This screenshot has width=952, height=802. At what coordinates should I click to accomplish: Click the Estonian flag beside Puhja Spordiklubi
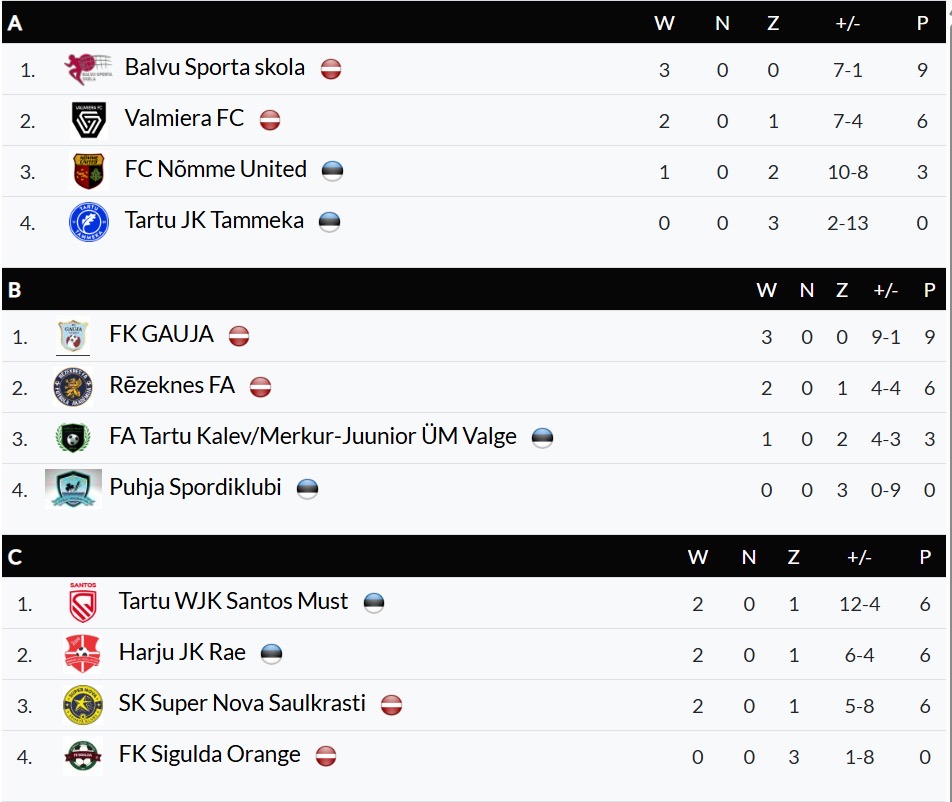[x=307, y=489]
